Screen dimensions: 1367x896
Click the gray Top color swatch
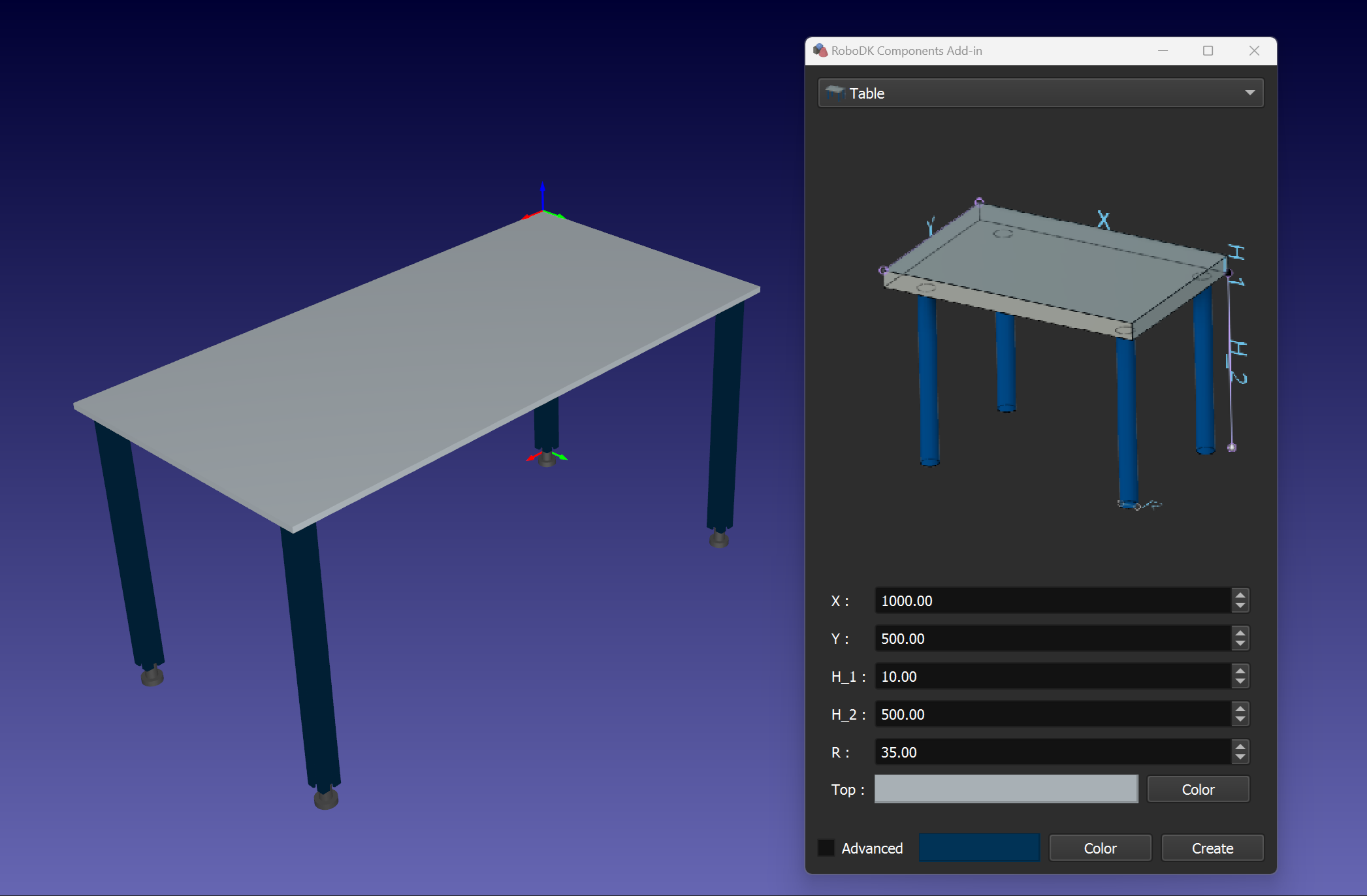(1005, 789)
